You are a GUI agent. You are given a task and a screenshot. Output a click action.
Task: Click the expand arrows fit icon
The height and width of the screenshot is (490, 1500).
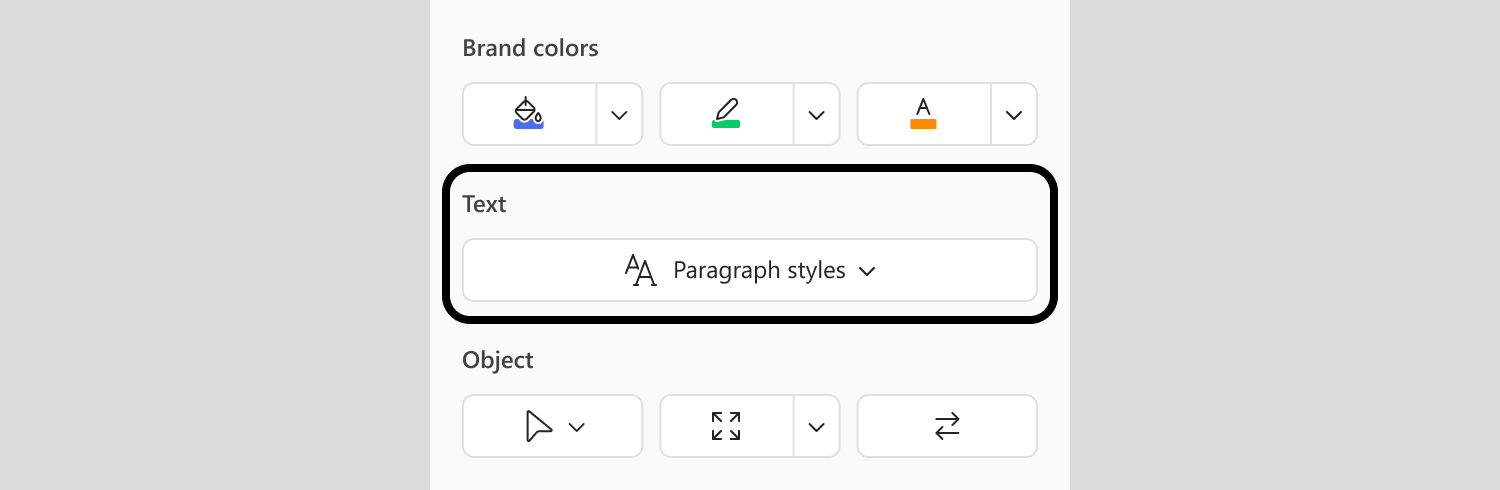(x=726, y=426)
